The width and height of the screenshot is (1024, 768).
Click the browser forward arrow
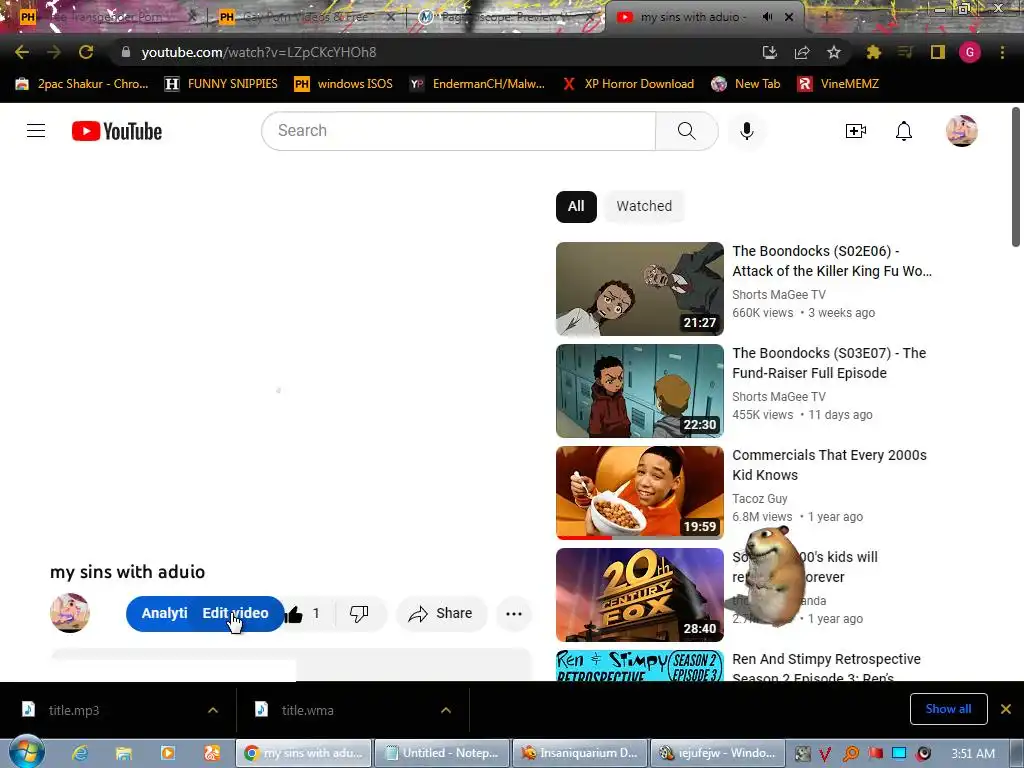click(54, 52)
